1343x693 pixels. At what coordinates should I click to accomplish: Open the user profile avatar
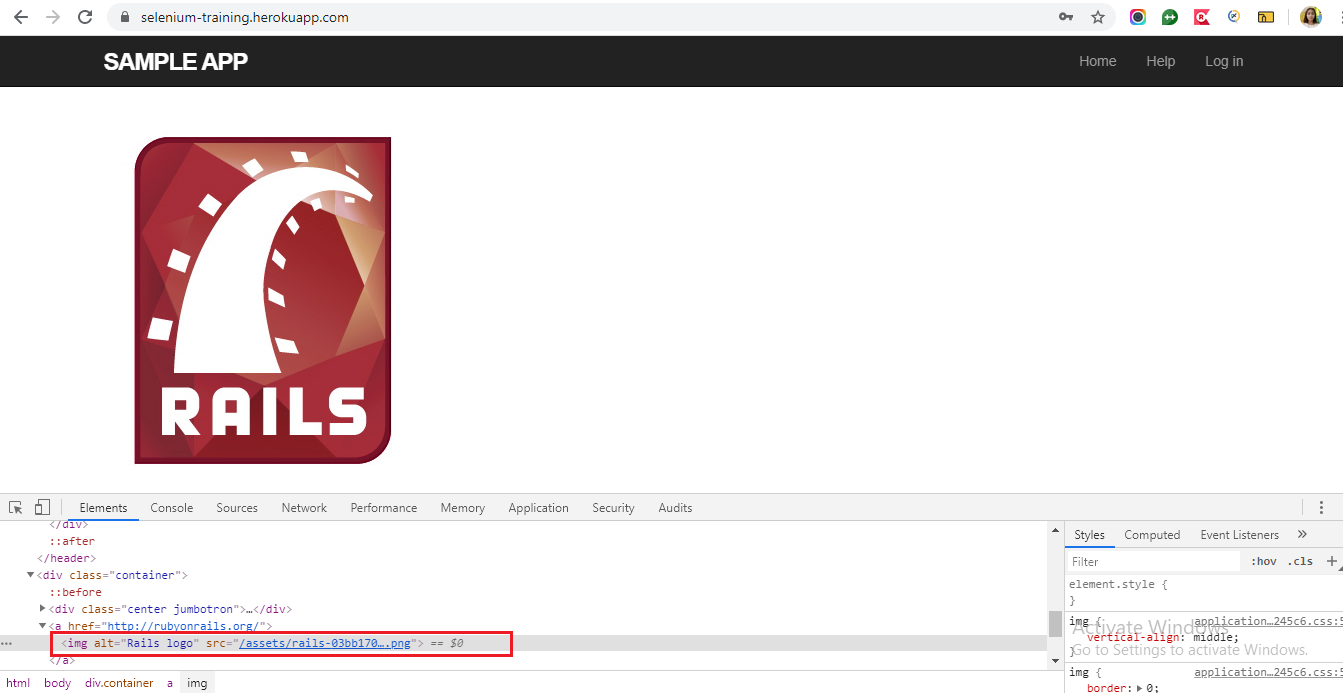point(1311,17)
